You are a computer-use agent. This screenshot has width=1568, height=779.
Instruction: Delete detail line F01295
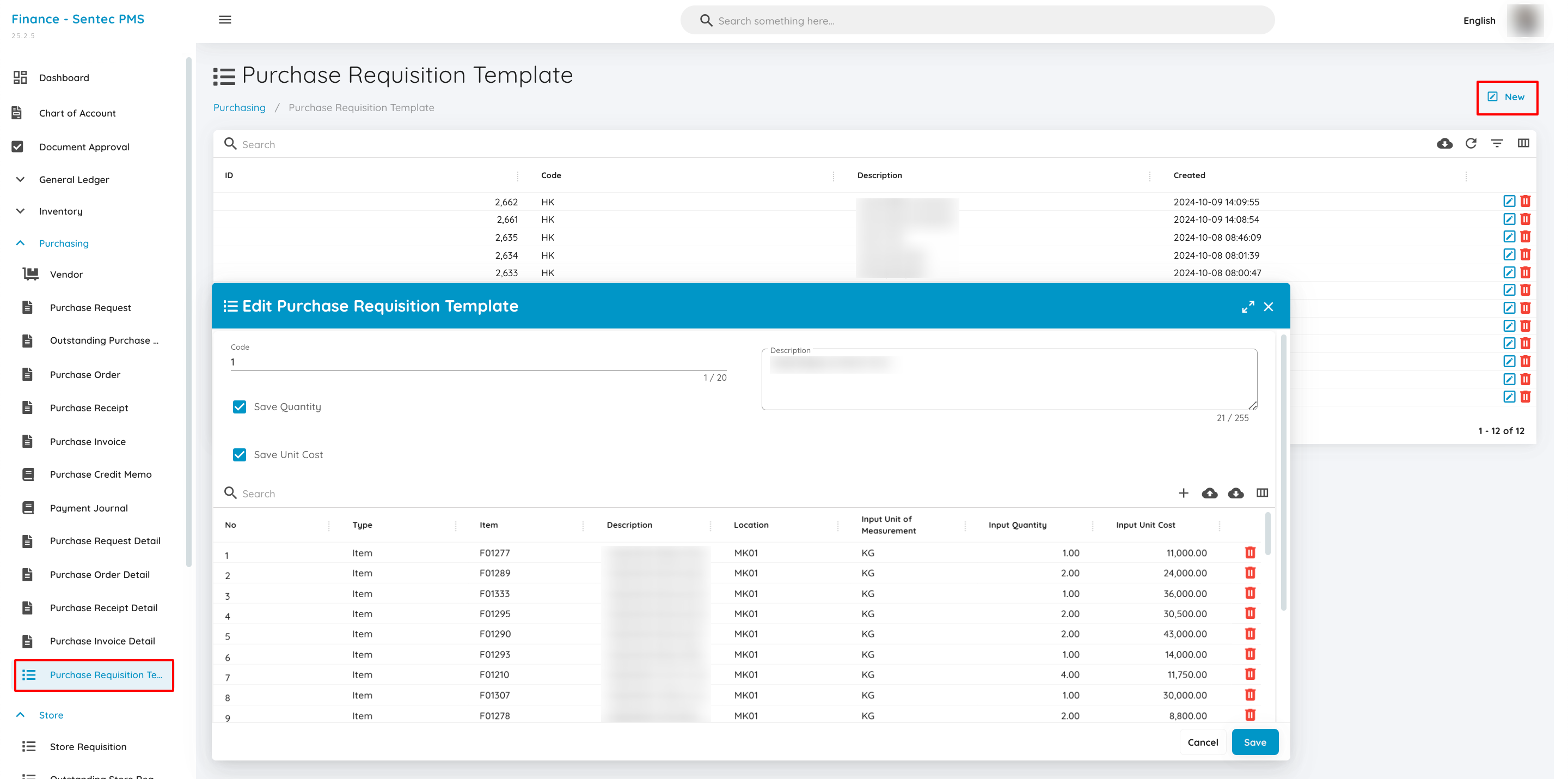tap(1250, 613)
